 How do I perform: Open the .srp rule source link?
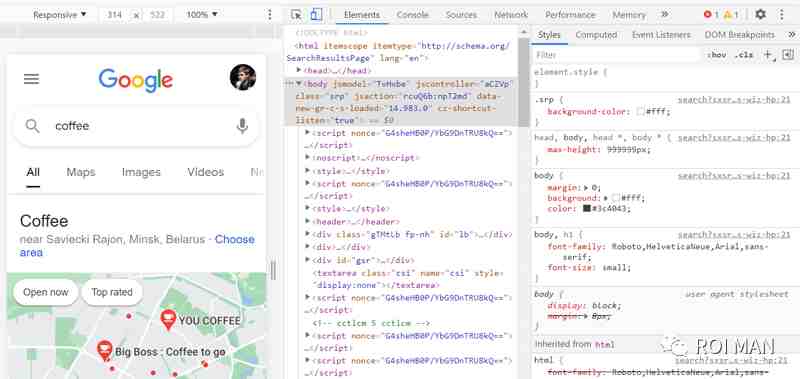pyautogui.click(x=734, y=100)
